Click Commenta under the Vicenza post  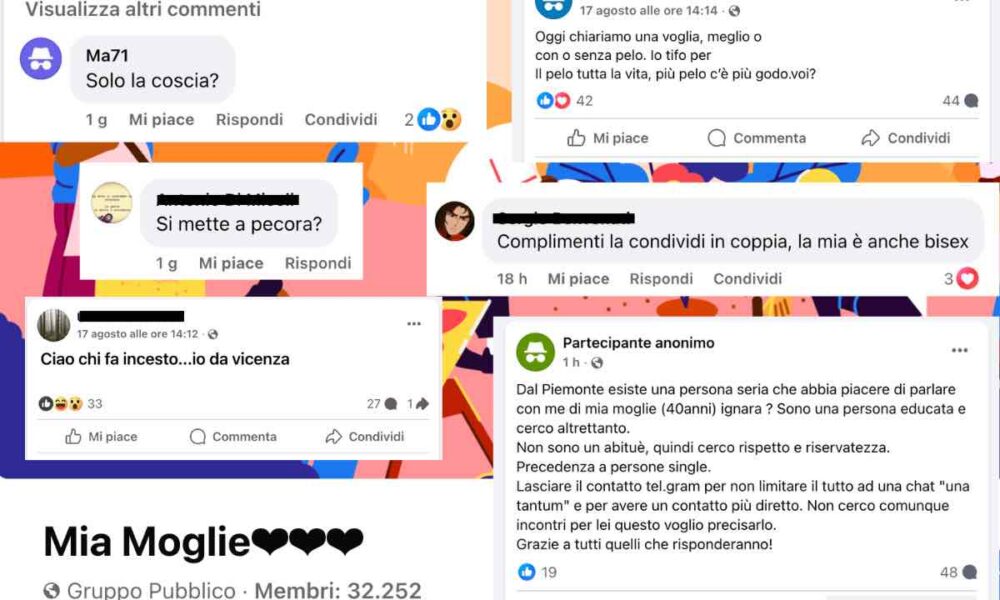tap(233, 437)
